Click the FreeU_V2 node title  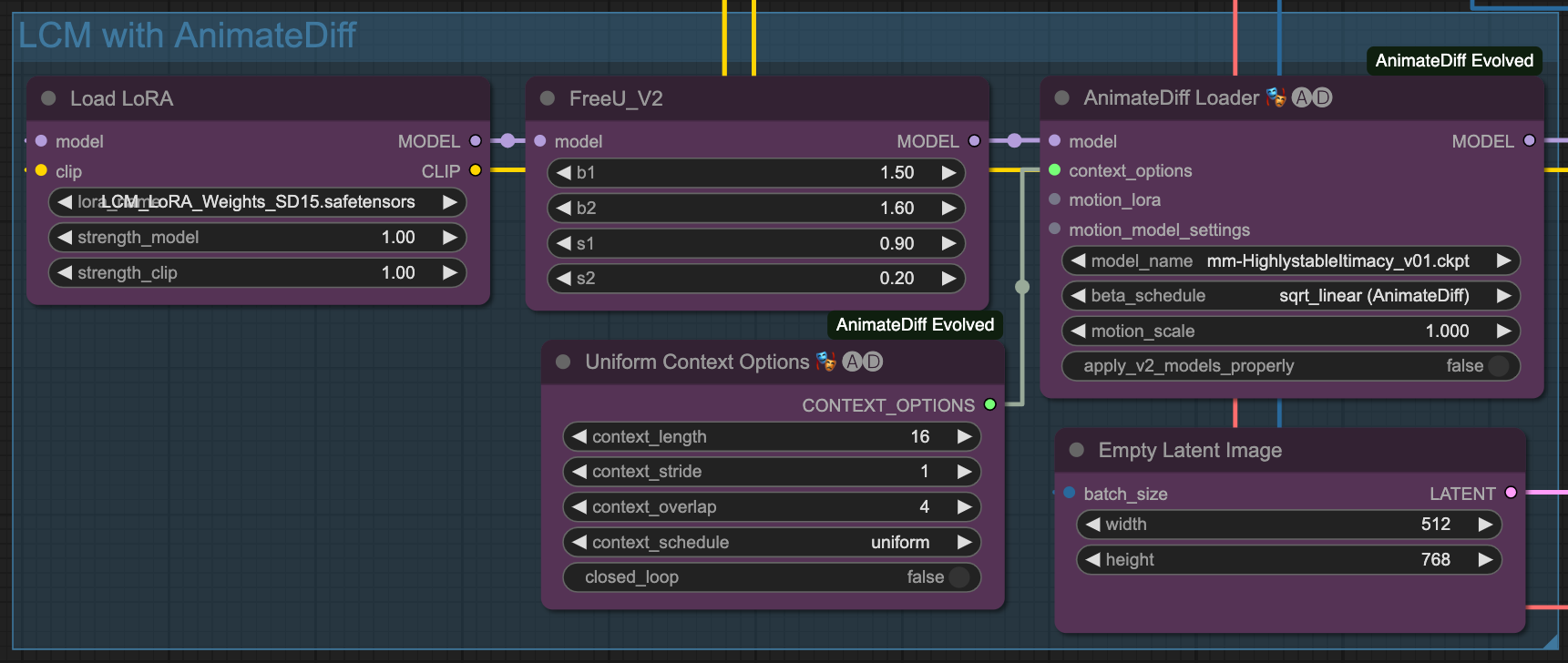616,98
